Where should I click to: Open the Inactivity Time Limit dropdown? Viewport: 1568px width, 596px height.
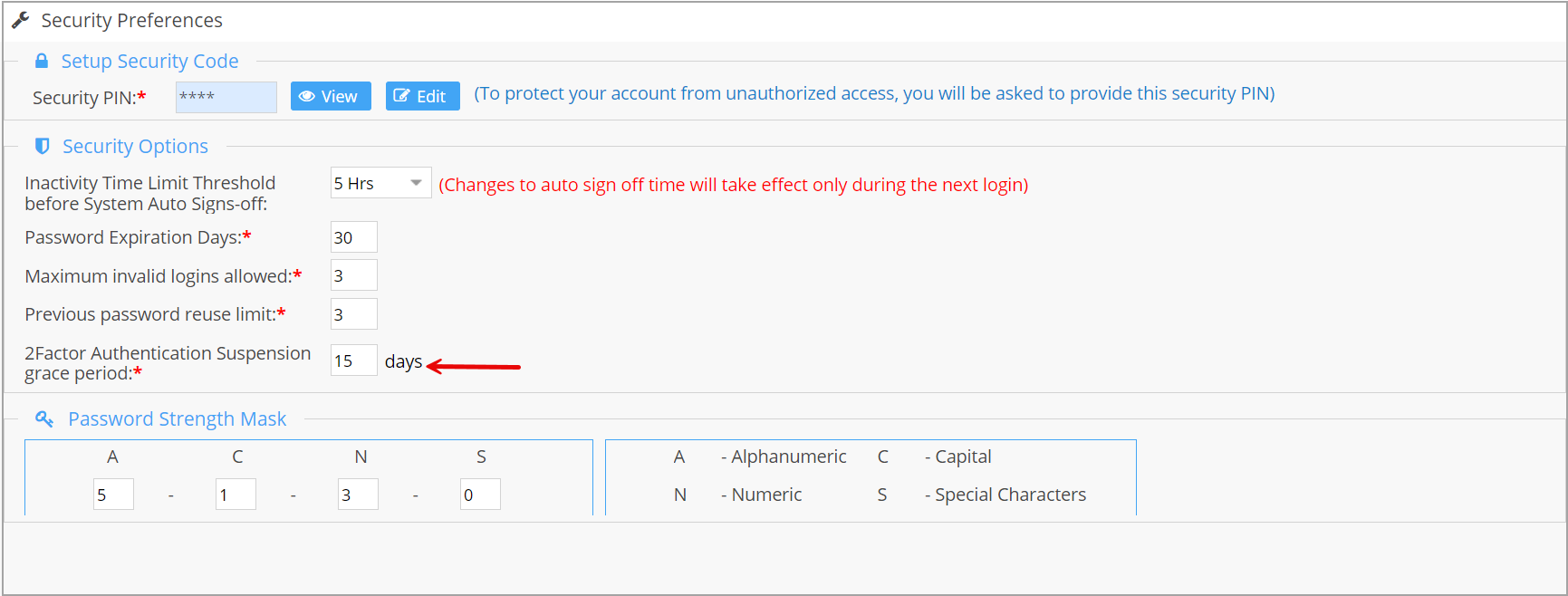380,183
